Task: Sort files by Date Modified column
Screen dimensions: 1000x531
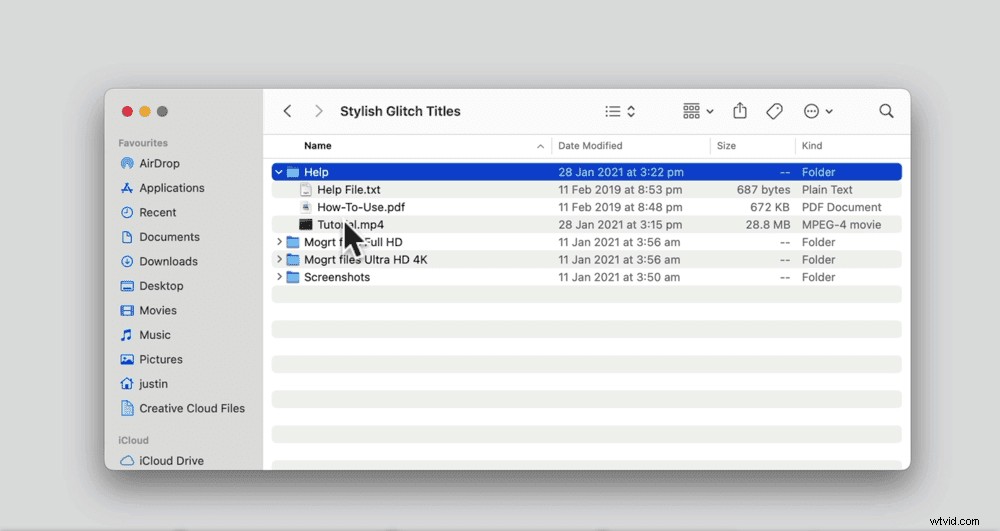Action: (x=590, y=146)
